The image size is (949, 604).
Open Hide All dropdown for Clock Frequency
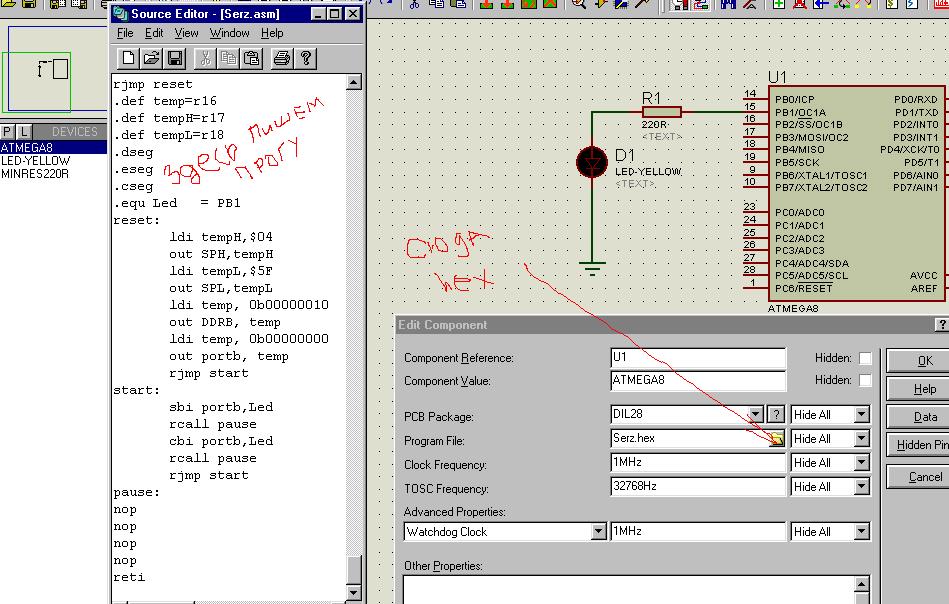coord(861,463)
